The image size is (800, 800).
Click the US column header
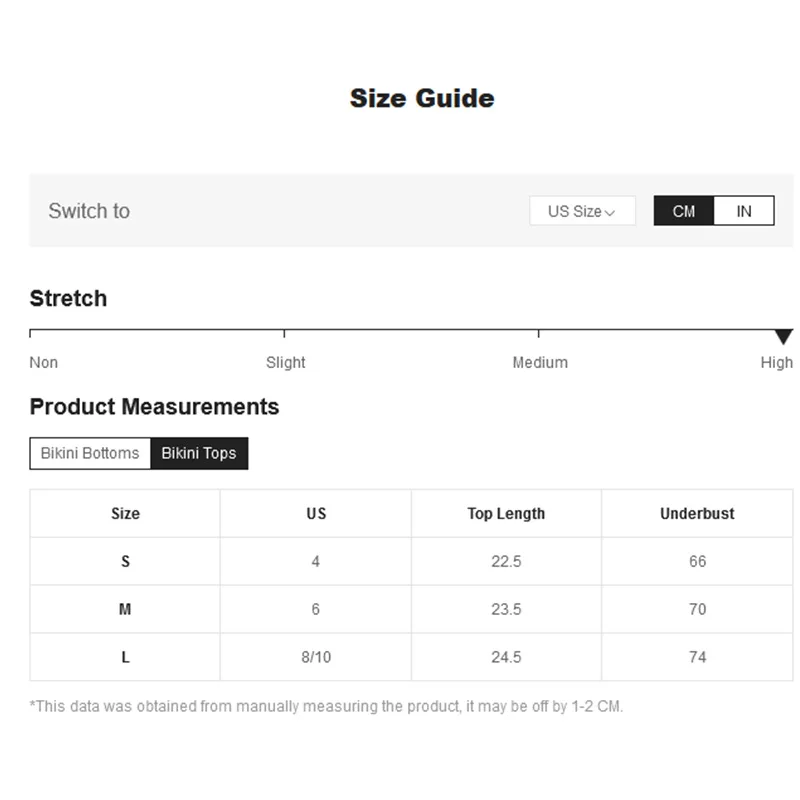(316, 514)
